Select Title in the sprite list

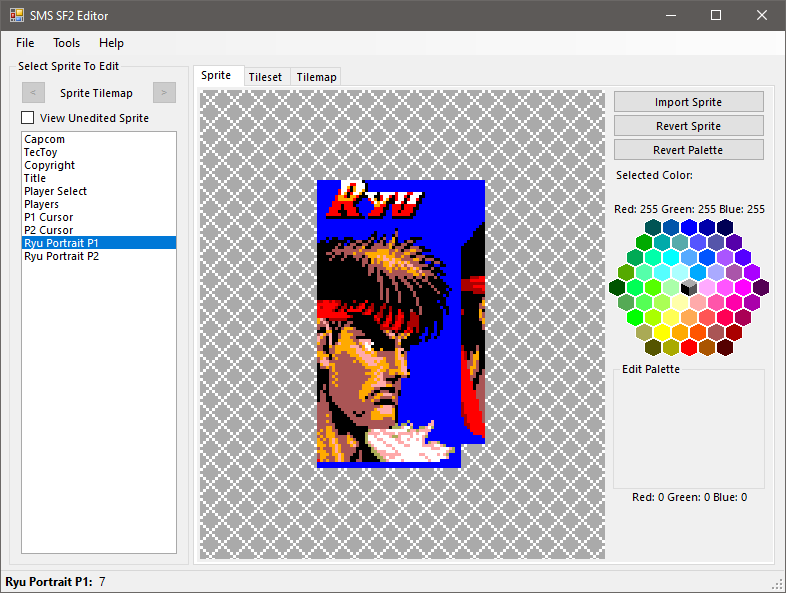tap(99, 178)
